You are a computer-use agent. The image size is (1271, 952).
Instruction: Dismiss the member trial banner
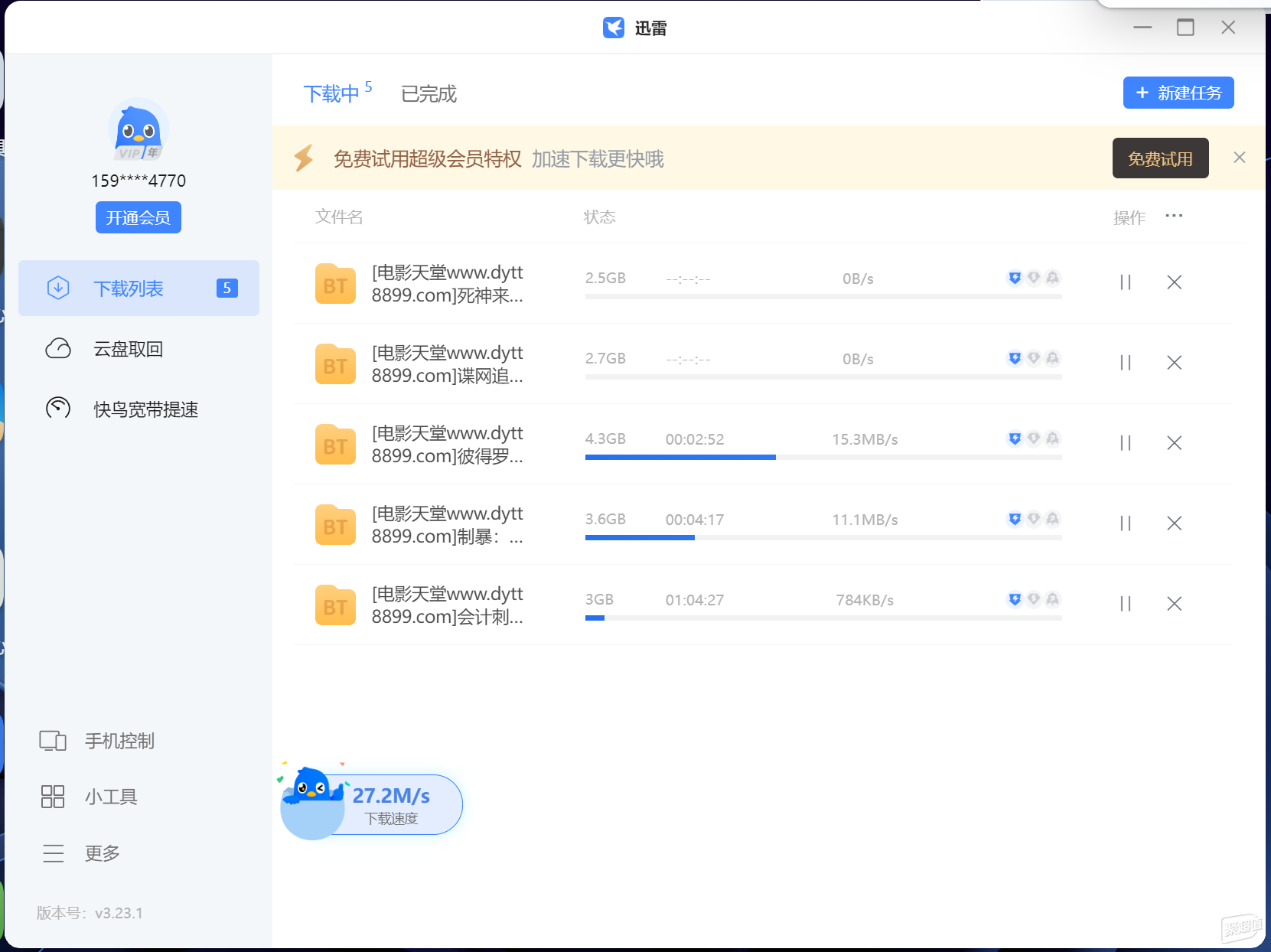pyautogui.click(x=1240, y=158)
